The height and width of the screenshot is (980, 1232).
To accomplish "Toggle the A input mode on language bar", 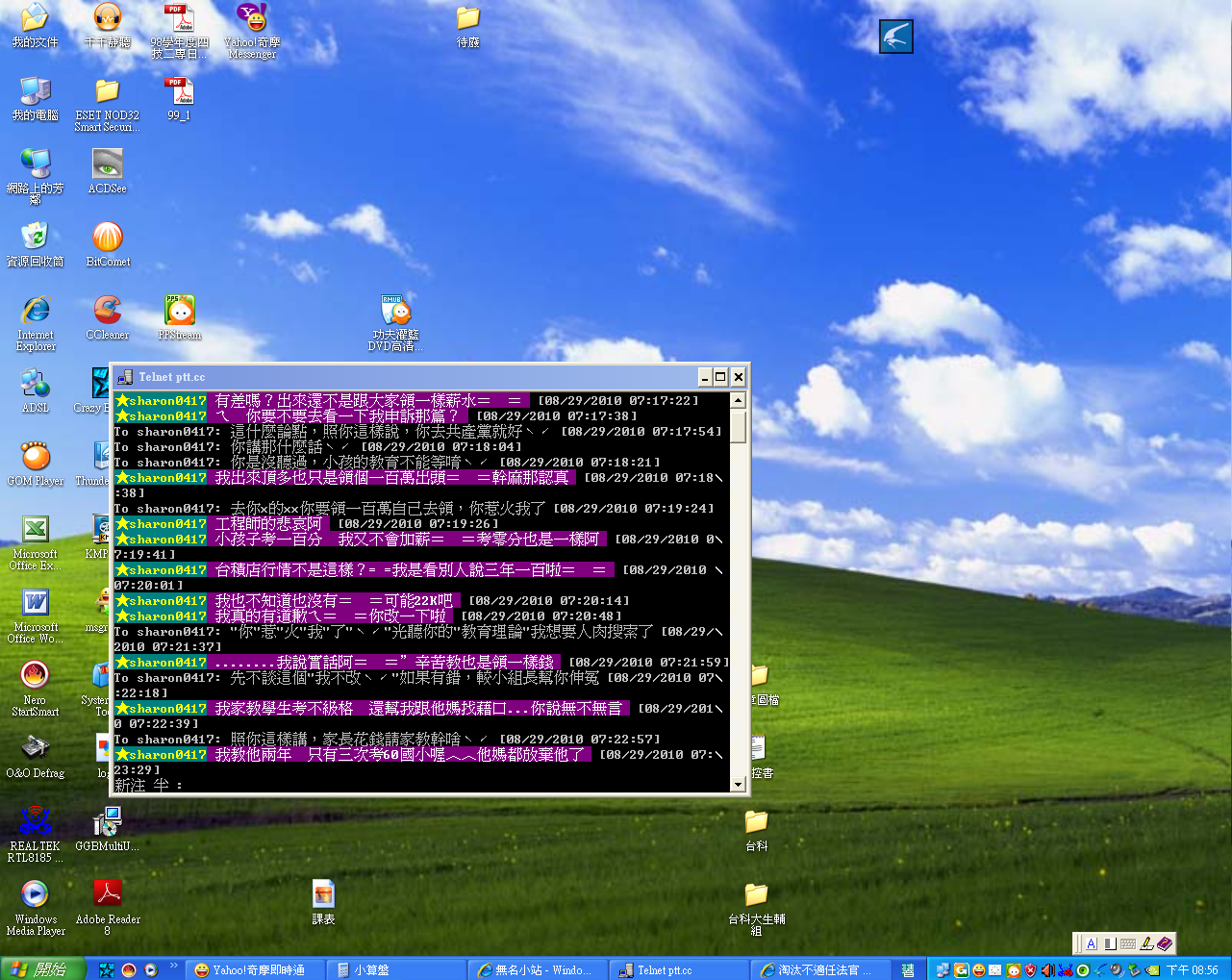I will pyautogui.click(x=1091, y=944).
